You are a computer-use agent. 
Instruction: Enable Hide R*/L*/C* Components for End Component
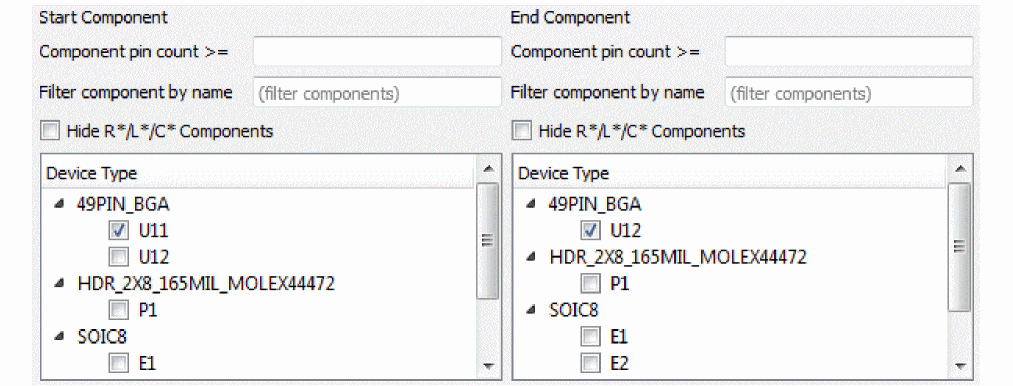pyautogui.click(x=521, y=131)
